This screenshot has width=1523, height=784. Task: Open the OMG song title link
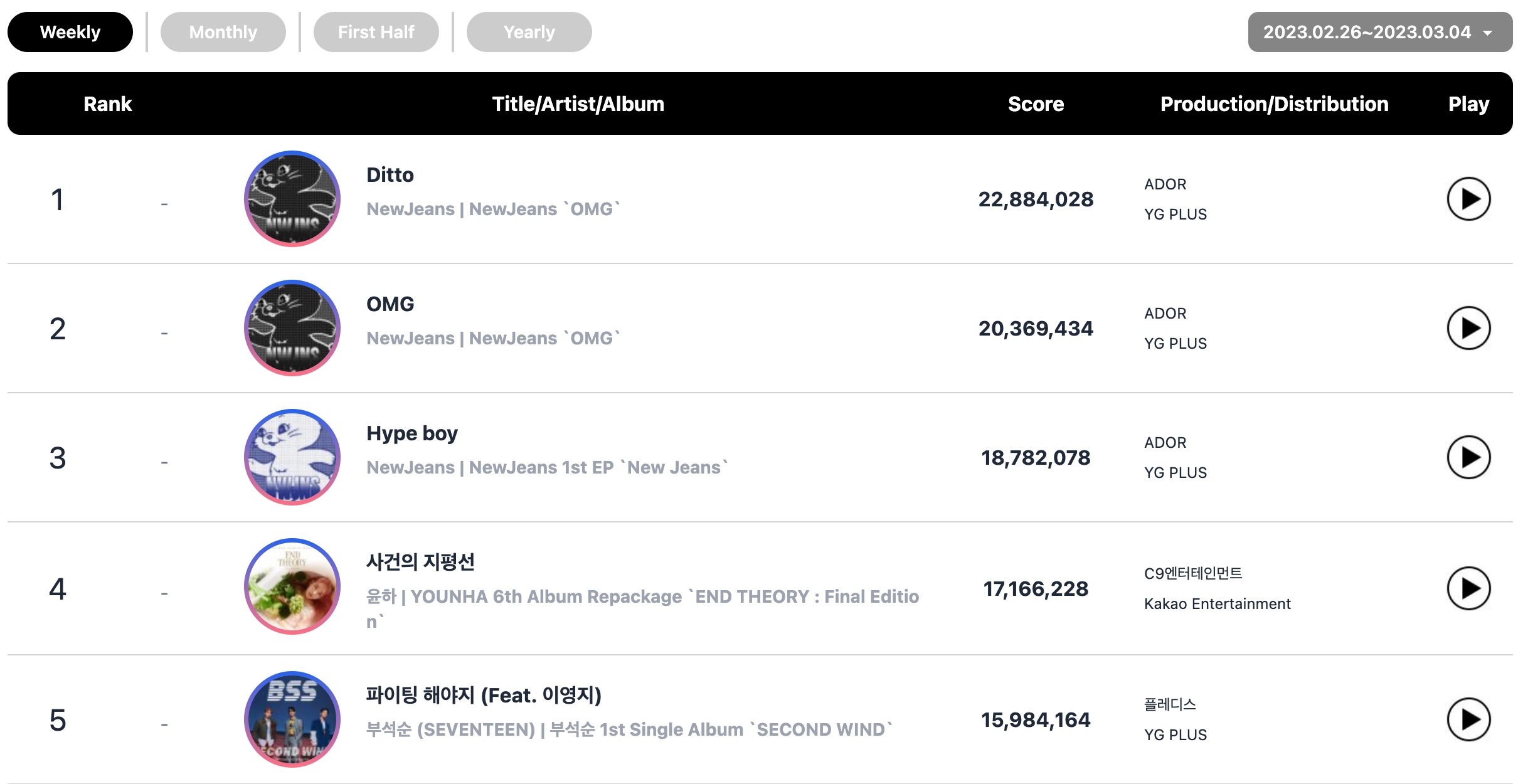pyautogui.click(x=390, y=304)
